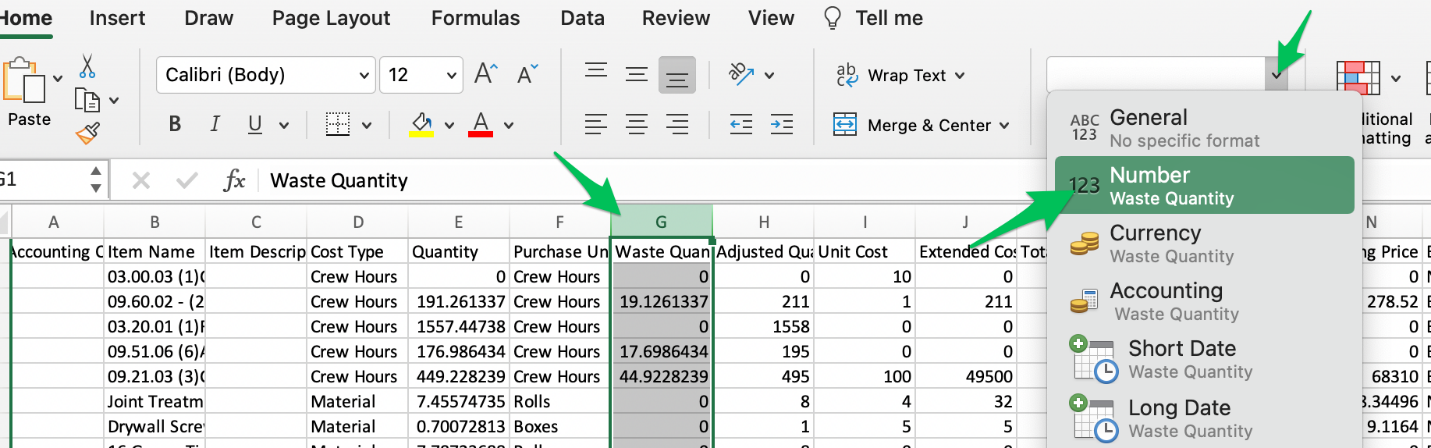This screenshot has height=448, width=1431.
Task: Toggle Italic formatting
Action: pyautogui.click(x=214, y=125)
